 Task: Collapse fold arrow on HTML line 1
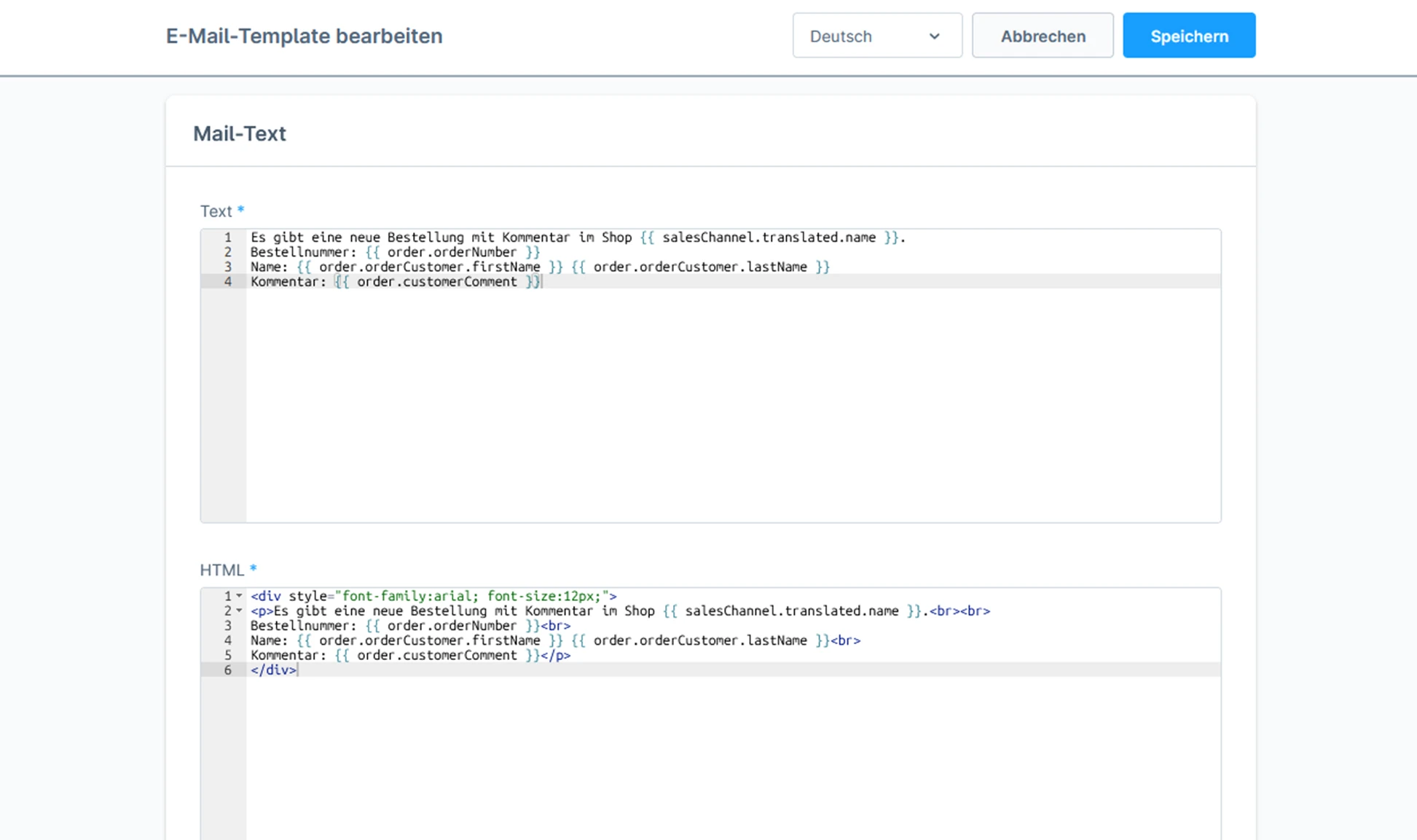[239, 596]
